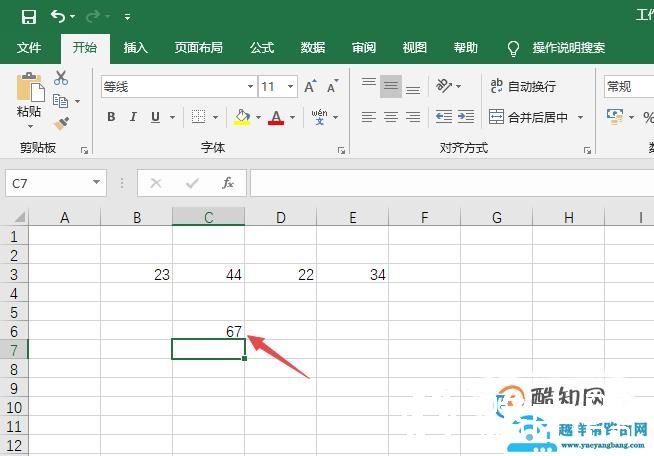Toggle Bold formatting
The width and height of the screenshot is (654, 456).
click(111, 117)
